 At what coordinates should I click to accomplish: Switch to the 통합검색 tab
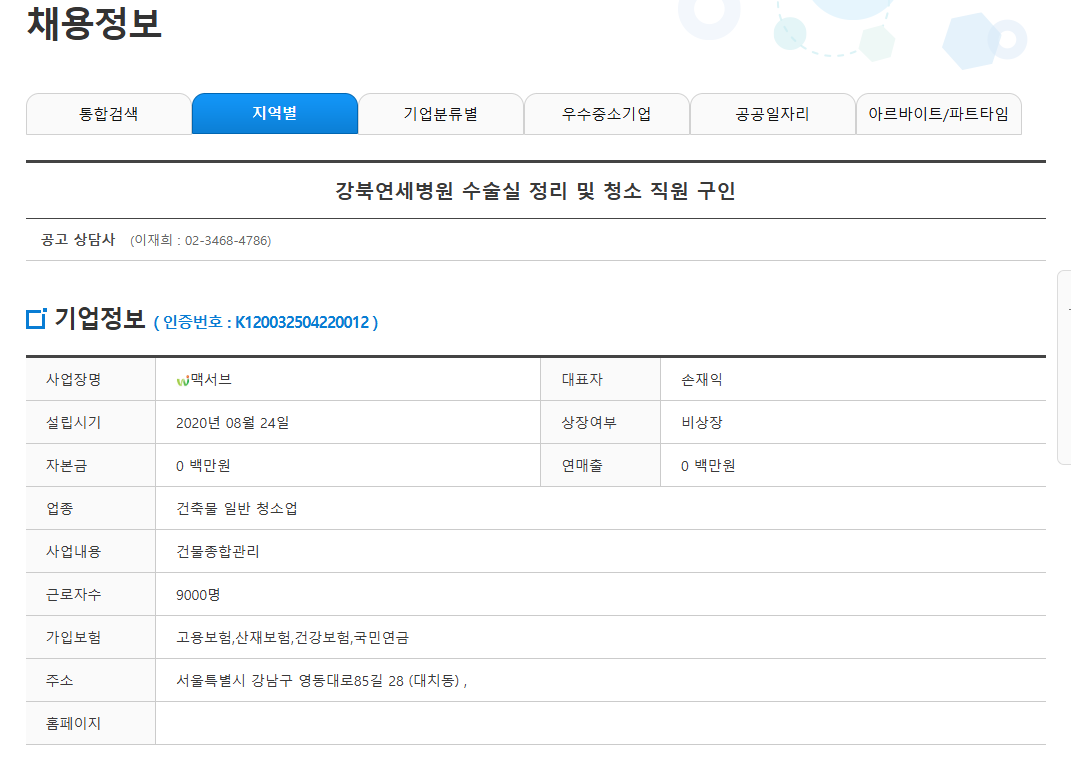pyautogui.click(x=108, y=113)
